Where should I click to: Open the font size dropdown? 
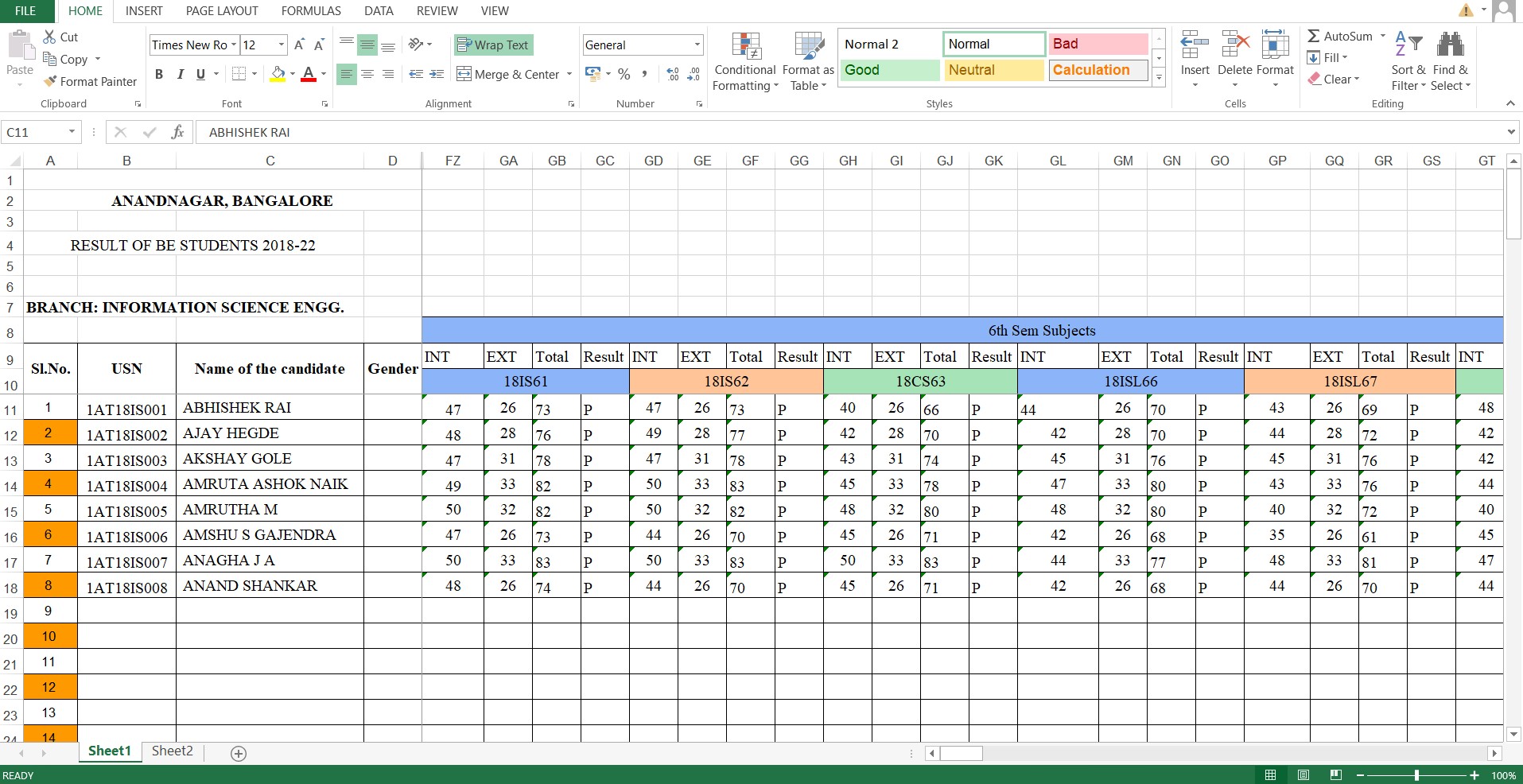point(281,45)
